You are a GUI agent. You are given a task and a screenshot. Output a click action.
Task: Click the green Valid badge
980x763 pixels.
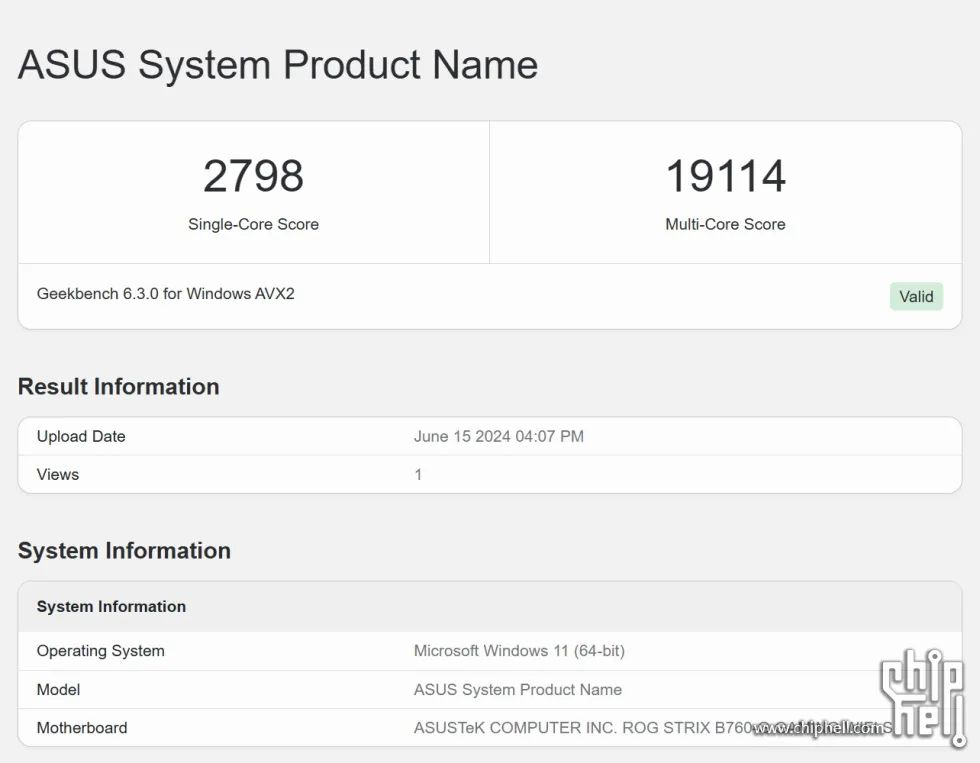coord(916,296)
